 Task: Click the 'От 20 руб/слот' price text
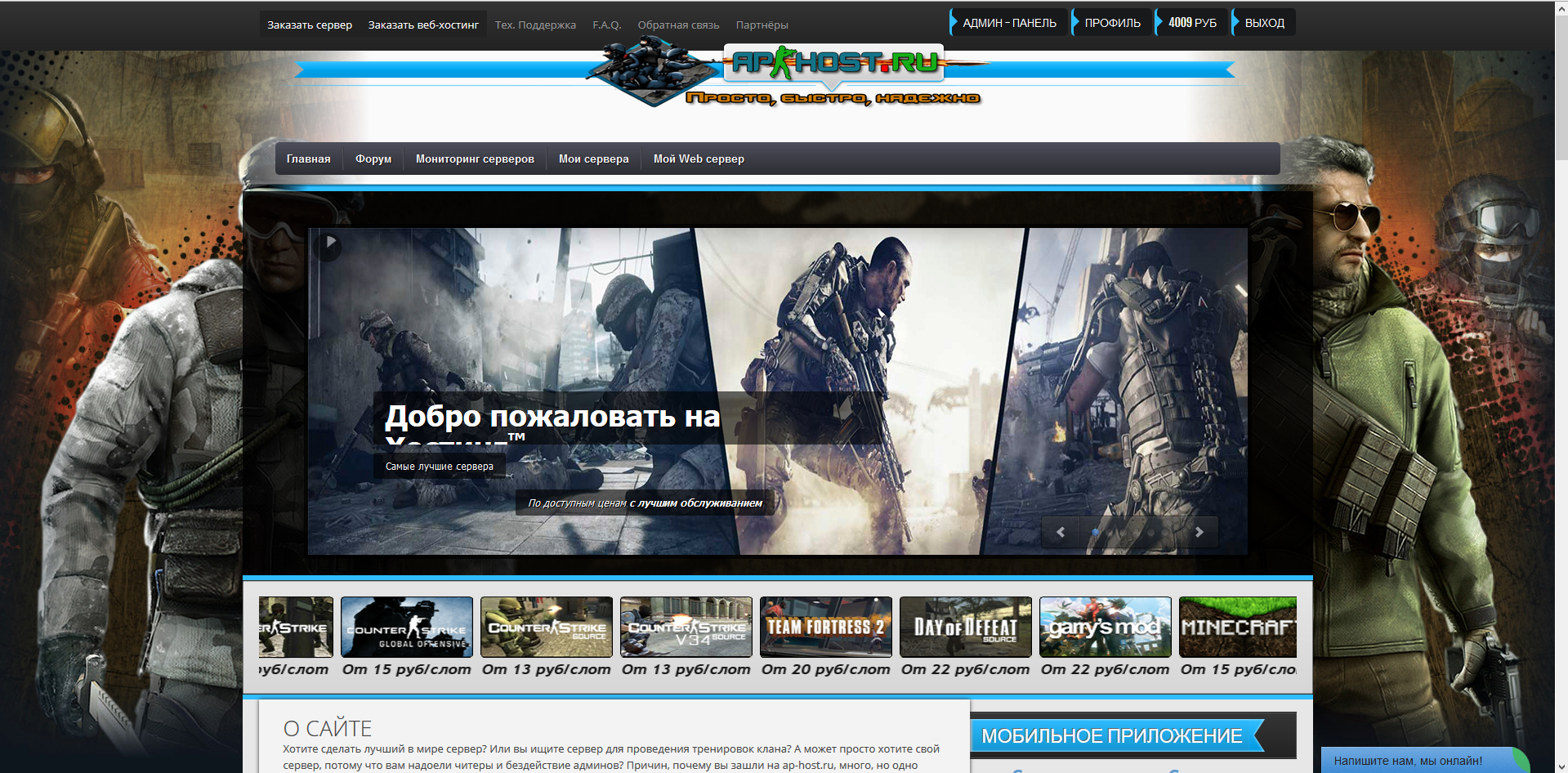[x=826, y=669]
